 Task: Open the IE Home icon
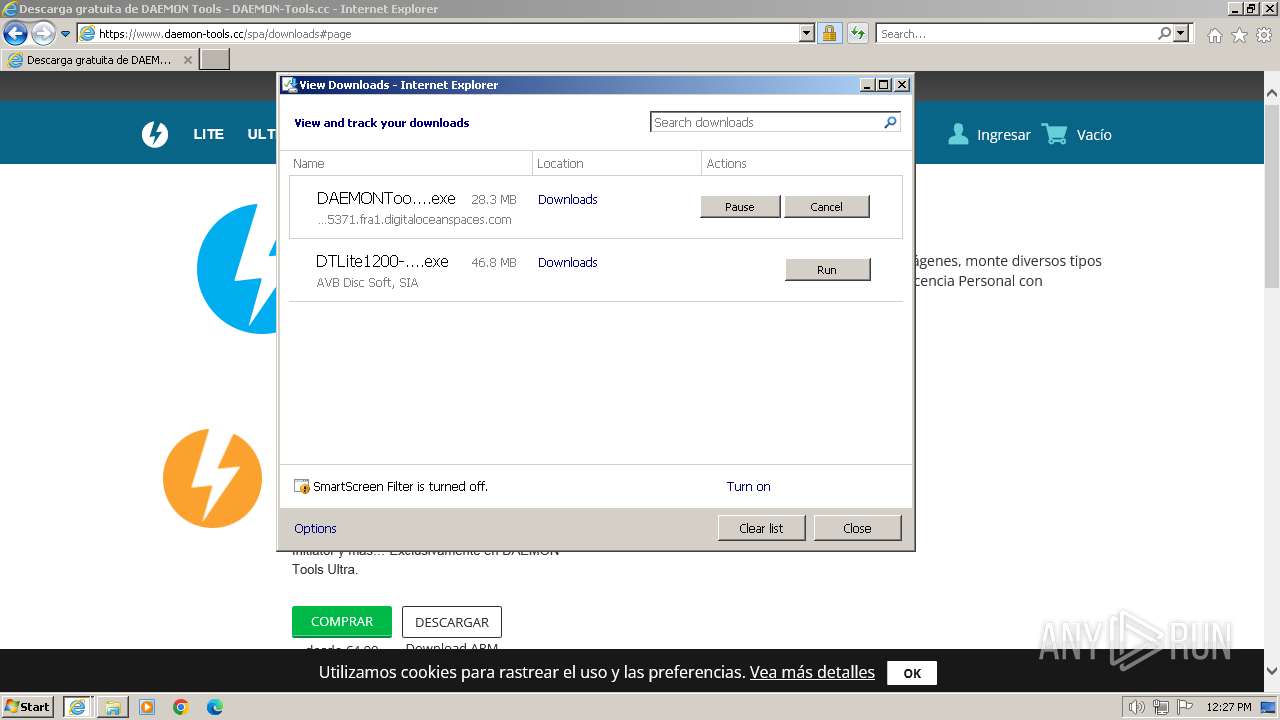pyautogui.click(x=1214, y=35)
